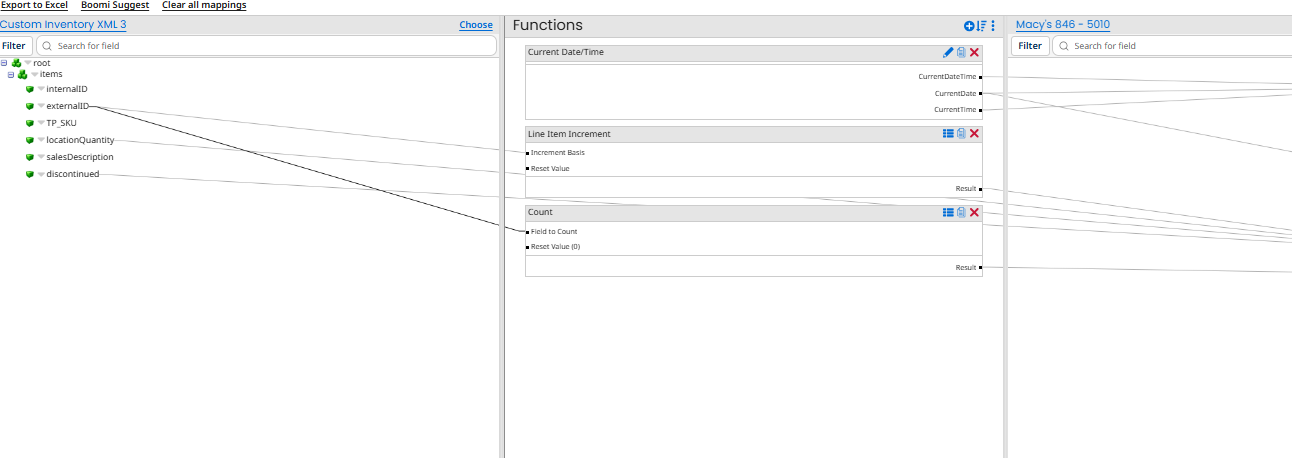The height and width of the screenshot is (458, 1292).
Task: Open the Custom Inventory XML 3 link
Action: [63, 25]
